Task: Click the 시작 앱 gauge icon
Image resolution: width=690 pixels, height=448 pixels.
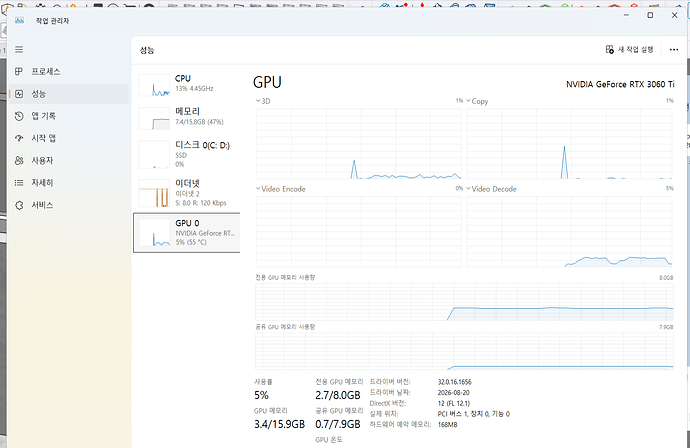Action: (x=19, y=138)
